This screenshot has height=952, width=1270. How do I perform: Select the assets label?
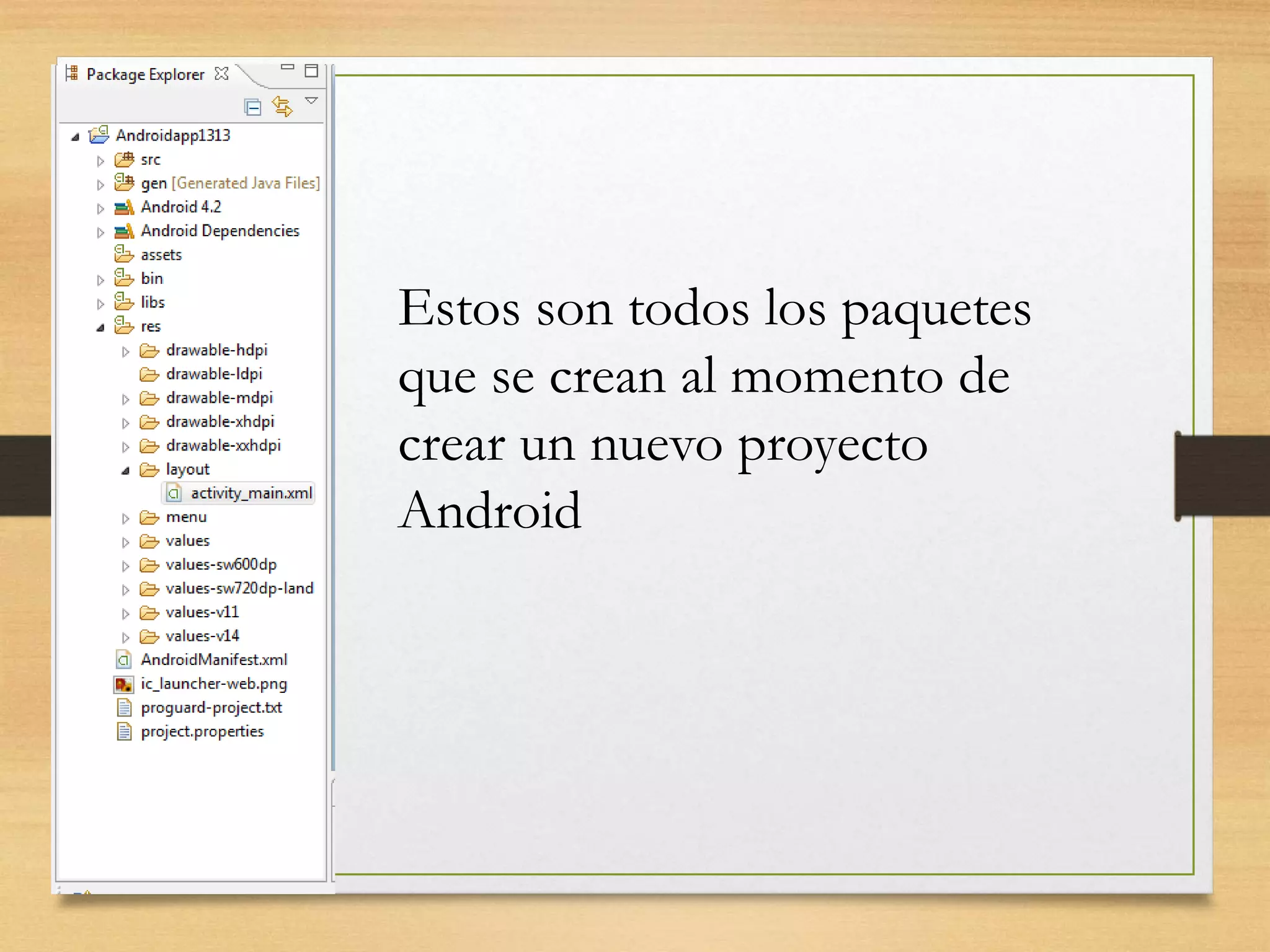(161, 255)
